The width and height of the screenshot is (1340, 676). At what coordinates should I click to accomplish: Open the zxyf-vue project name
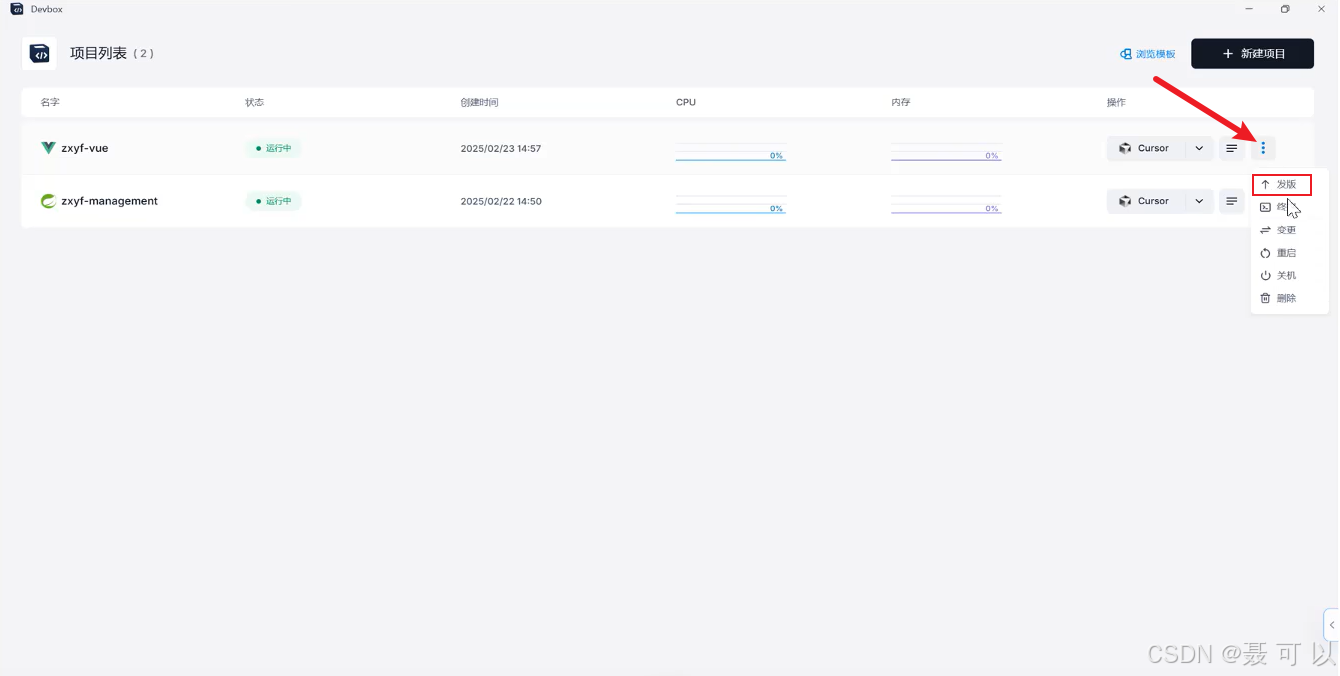coord(85,148)
